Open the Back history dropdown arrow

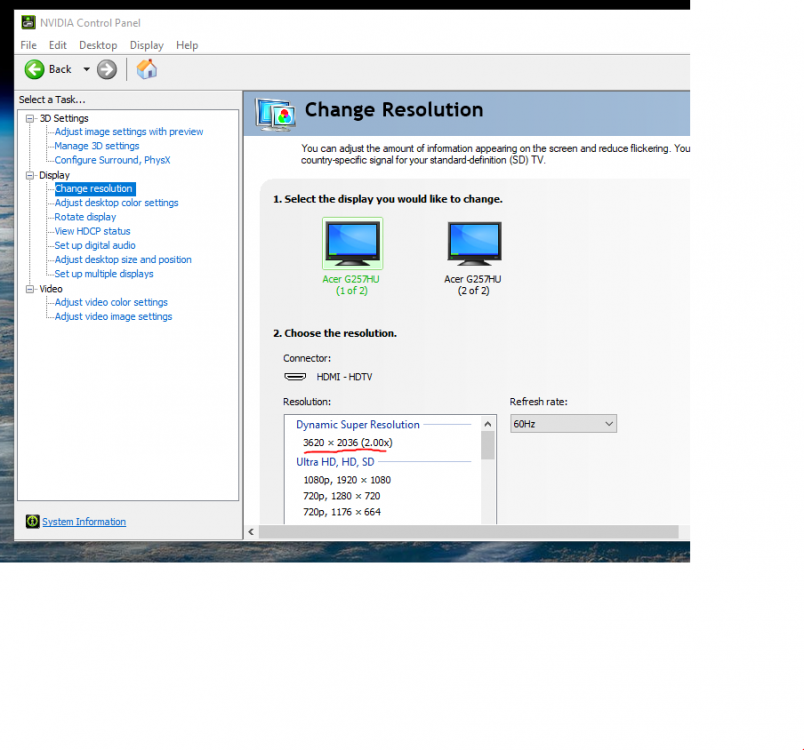(86, 69)
